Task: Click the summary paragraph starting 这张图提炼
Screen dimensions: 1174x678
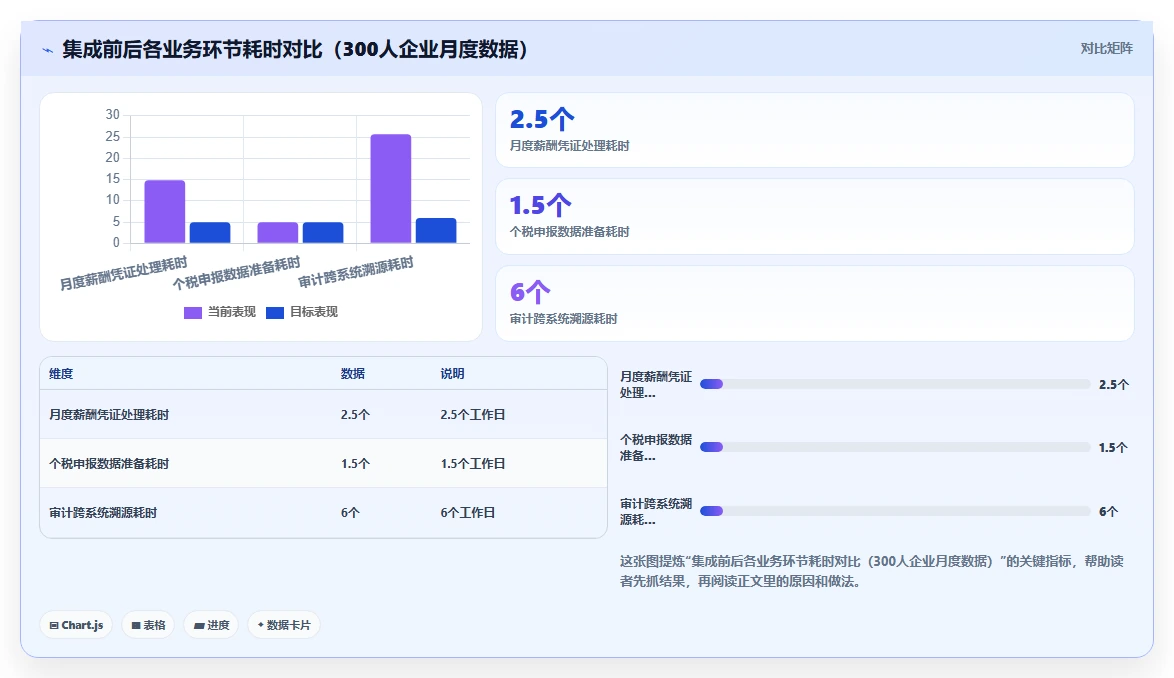Action: click(x=872, y=571)
